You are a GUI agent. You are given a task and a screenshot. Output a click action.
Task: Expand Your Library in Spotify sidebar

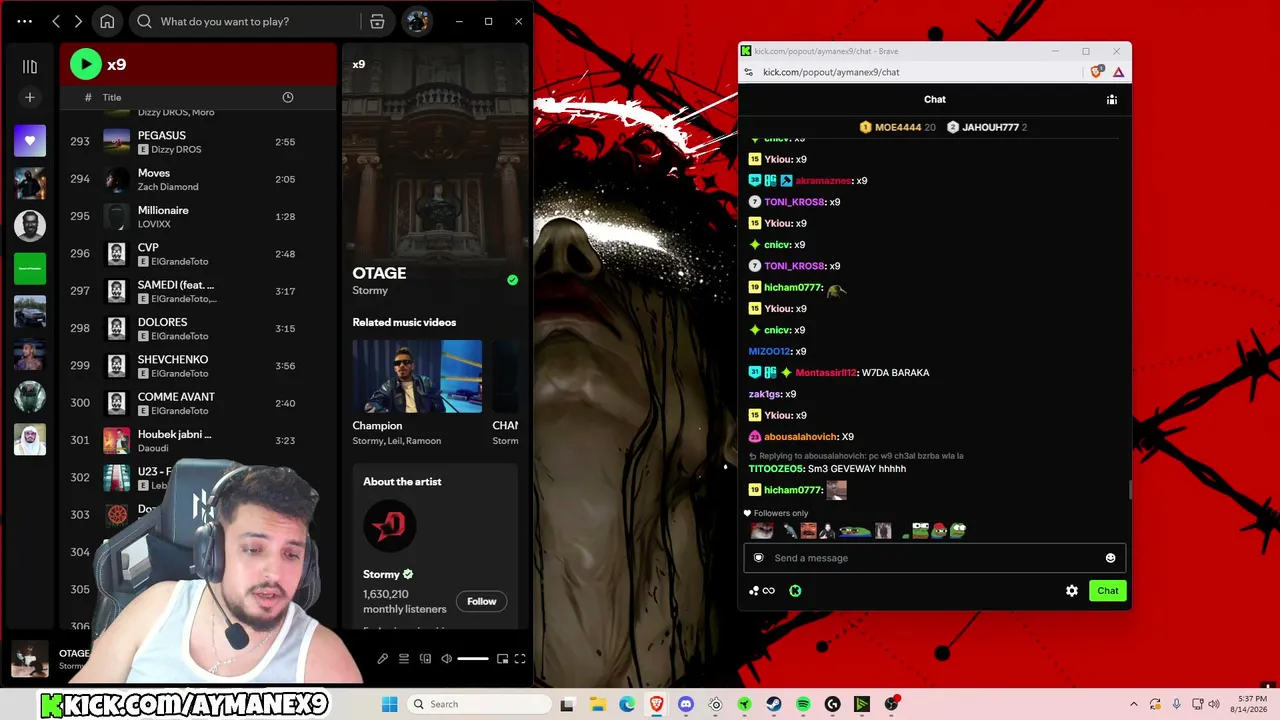(x=30, y=66)
